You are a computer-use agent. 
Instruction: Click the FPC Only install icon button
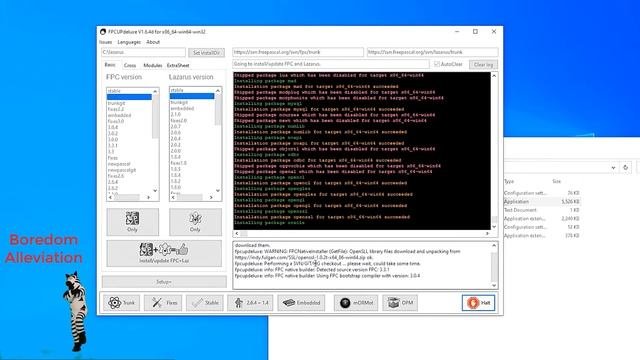click(x=133, y=222)
